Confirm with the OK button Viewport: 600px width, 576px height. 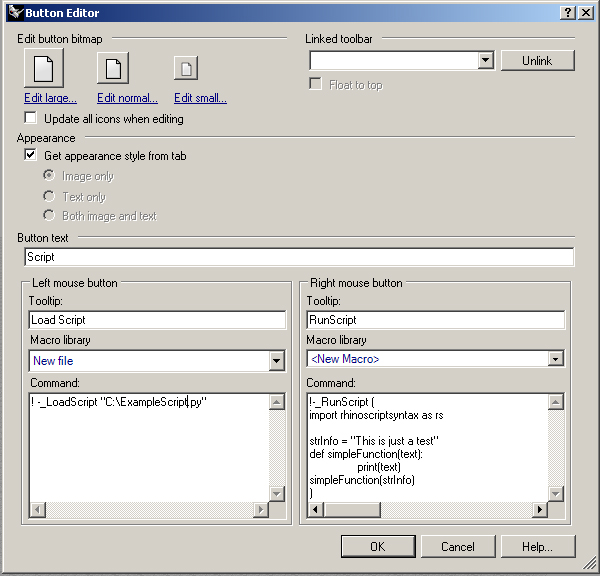(x=377, y=547)
